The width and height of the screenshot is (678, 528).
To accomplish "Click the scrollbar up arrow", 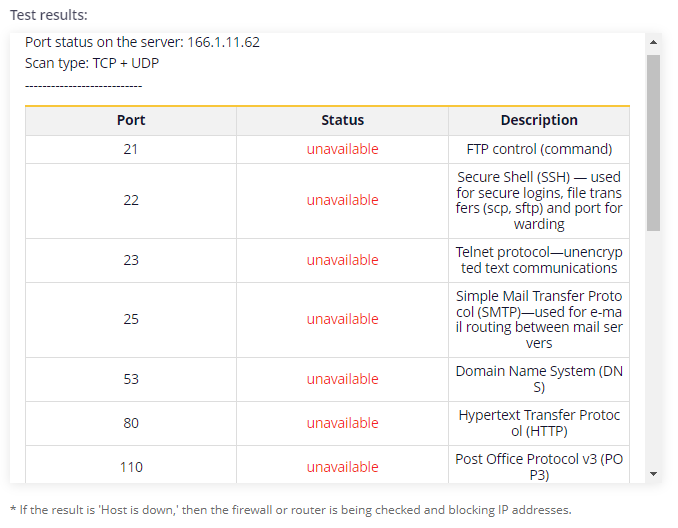I will (x=653, y=42).
